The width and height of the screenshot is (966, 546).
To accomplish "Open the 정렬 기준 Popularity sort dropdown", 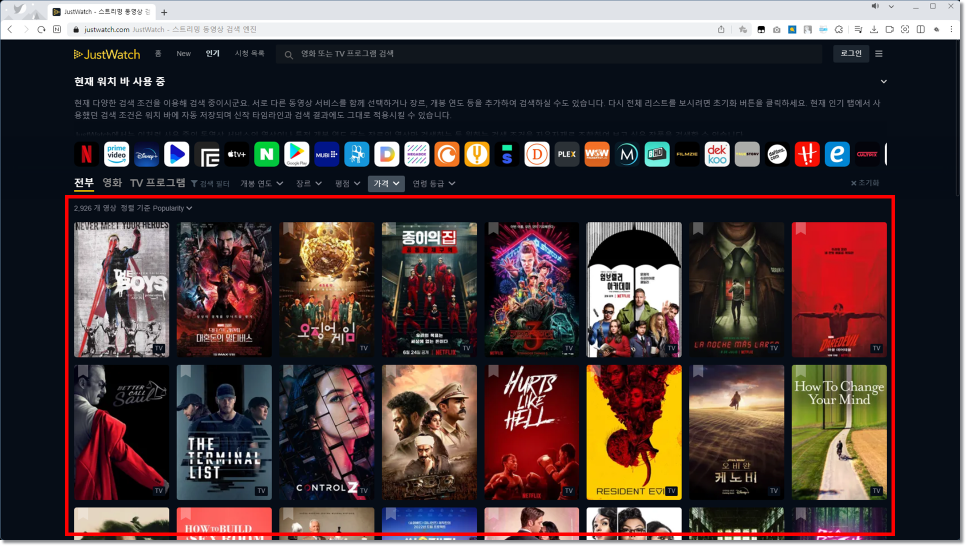I will (156, 208).
